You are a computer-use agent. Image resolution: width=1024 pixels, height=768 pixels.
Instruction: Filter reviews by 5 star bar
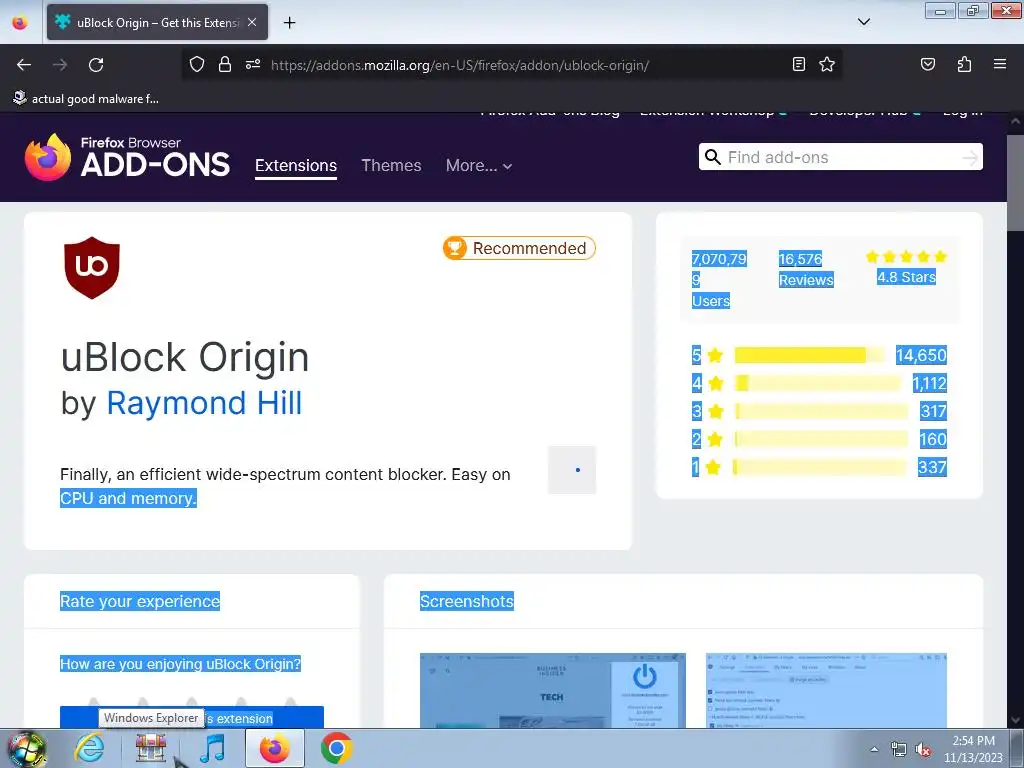coord(809,355)
